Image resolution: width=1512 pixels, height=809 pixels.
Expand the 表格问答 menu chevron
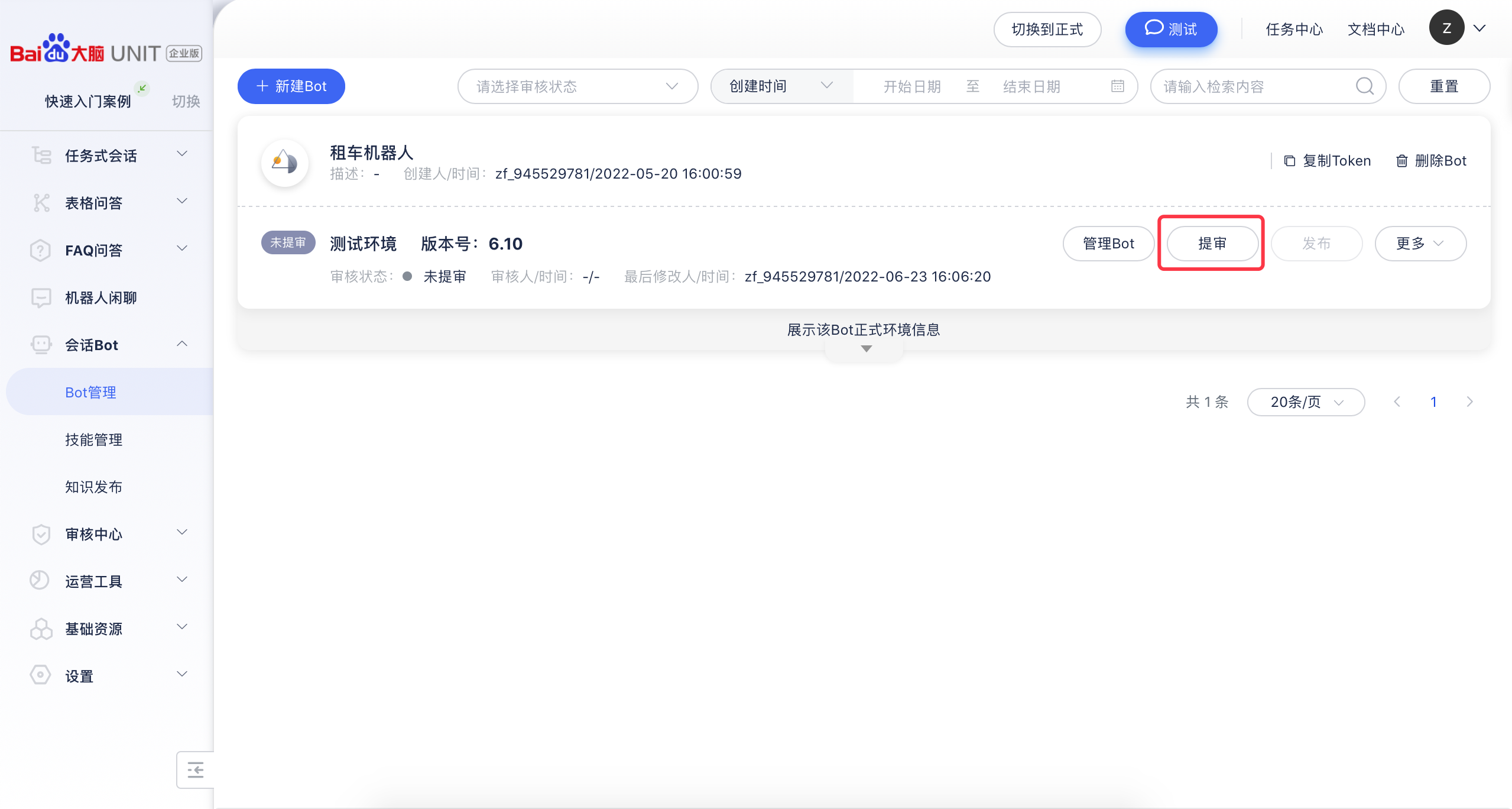183,201
